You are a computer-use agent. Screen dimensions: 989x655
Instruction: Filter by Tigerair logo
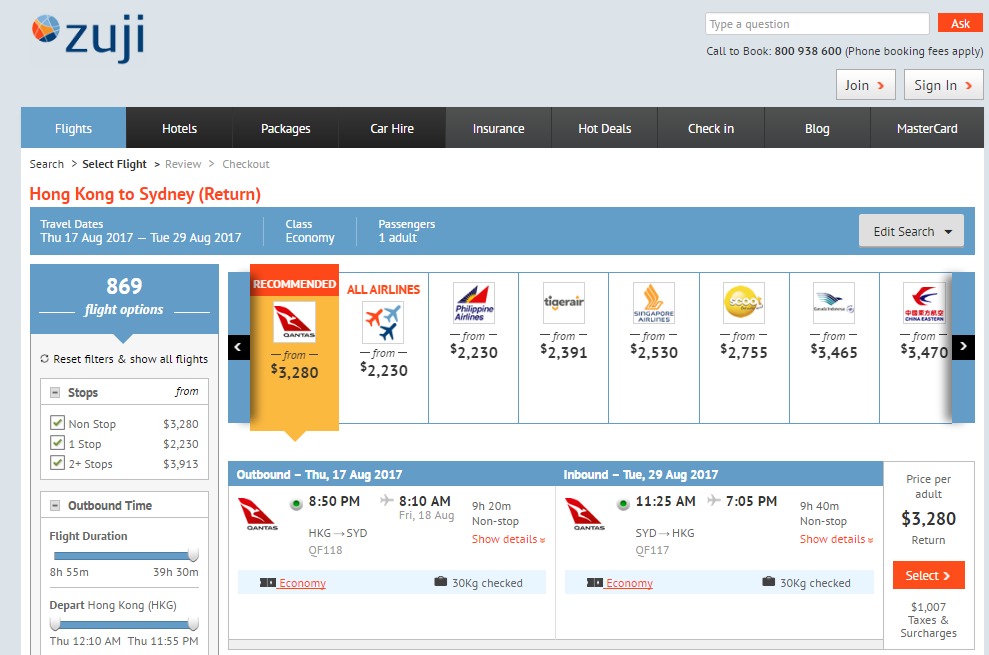tap(563, 303)
